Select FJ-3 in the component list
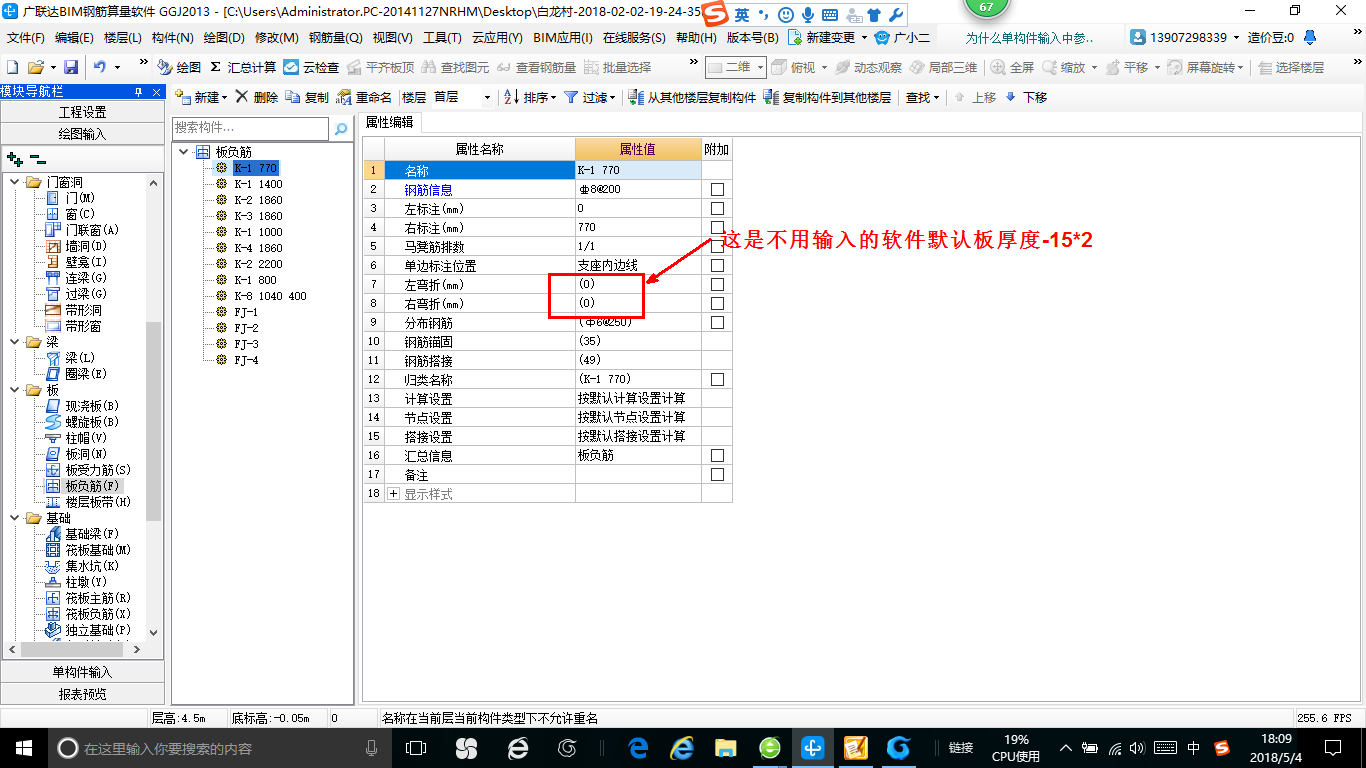This screenshot has width=1366, height=768. point(246,344)
